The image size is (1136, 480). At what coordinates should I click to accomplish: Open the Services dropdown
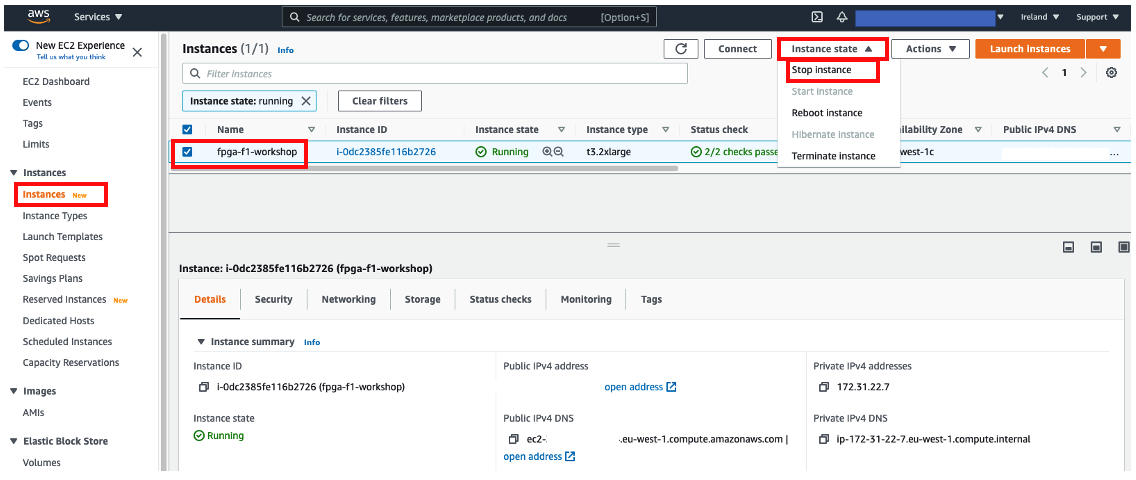[x=98, y=17]
